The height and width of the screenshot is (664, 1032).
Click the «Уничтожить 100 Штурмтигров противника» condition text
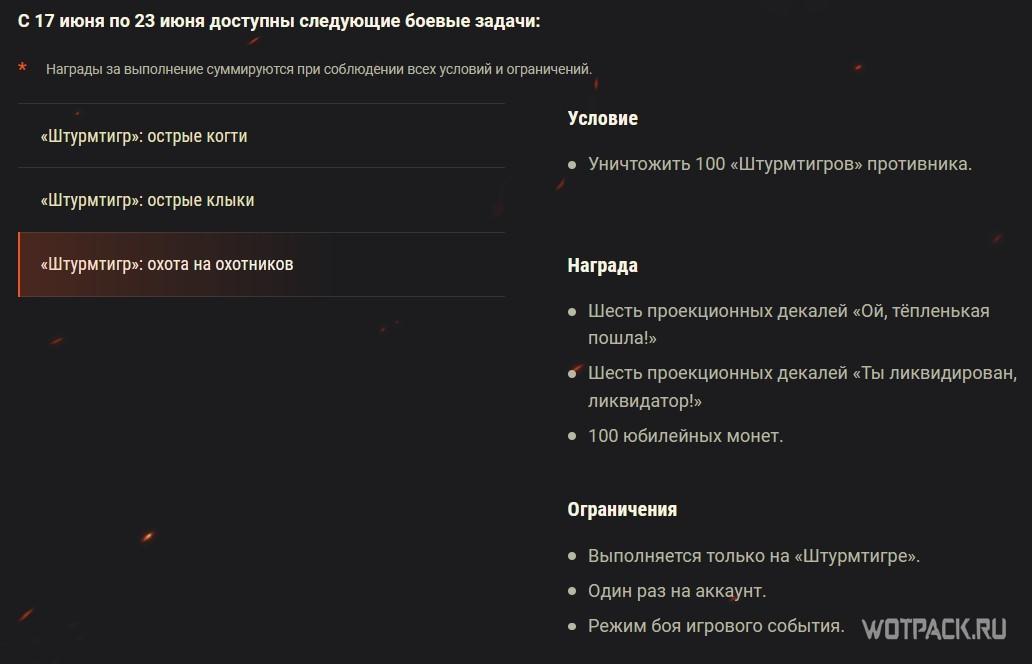[x=780, y=164]
